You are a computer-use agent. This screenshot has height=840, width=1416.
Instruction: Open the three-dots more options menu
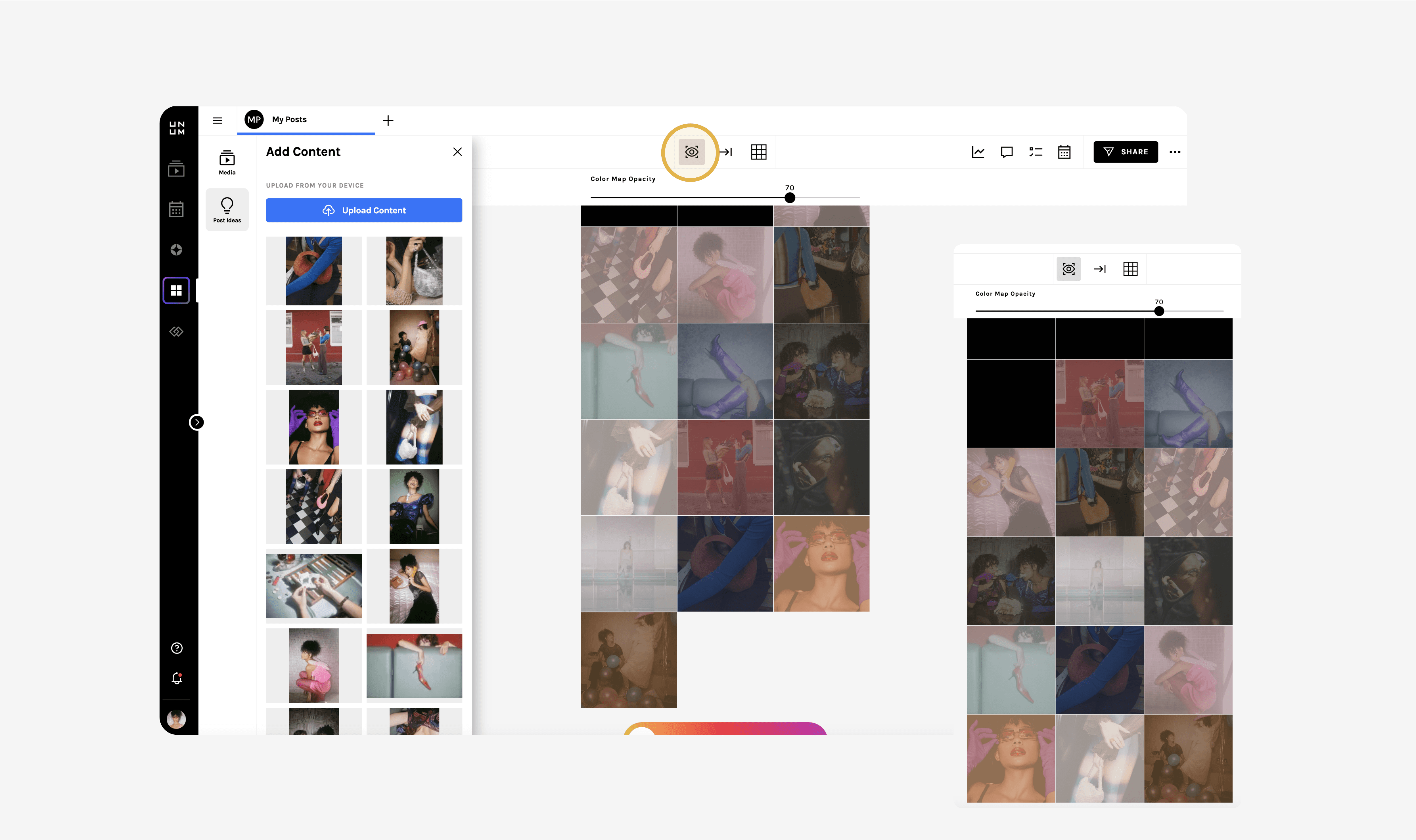[x=1175, y=152]
